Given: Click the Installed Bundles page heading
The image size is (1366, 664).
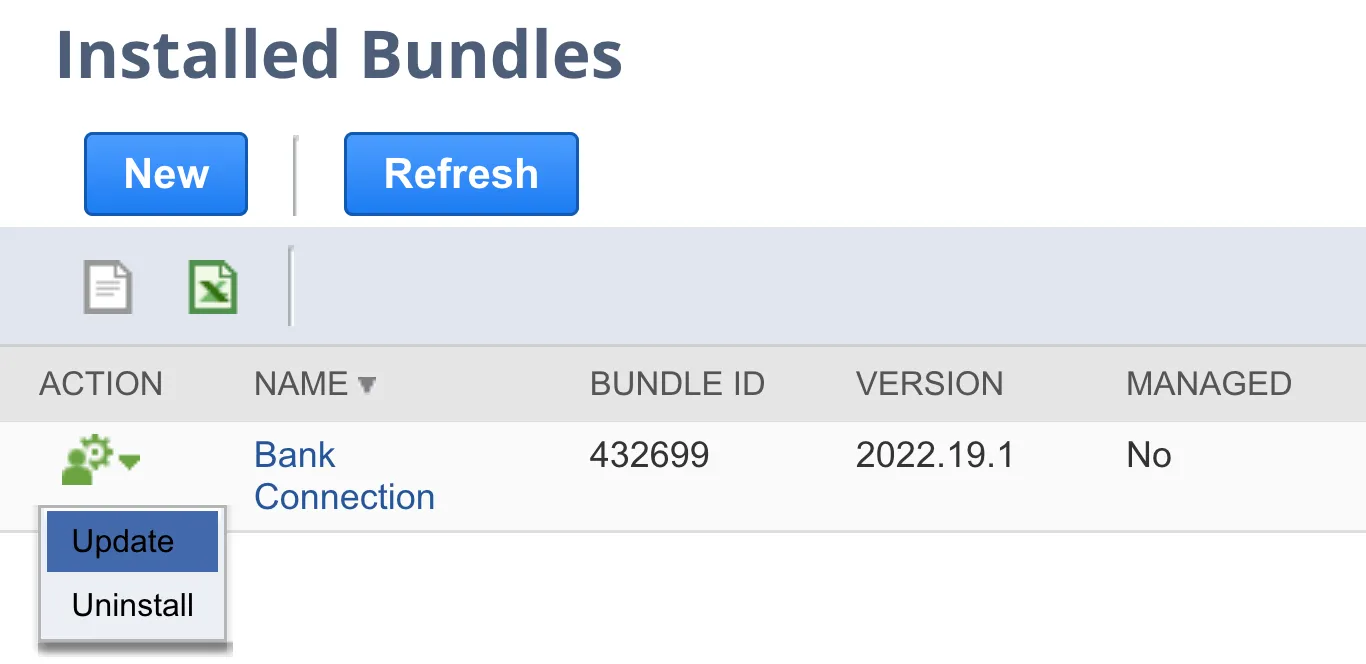Looking at the screenshot, I should click(339, 55).
